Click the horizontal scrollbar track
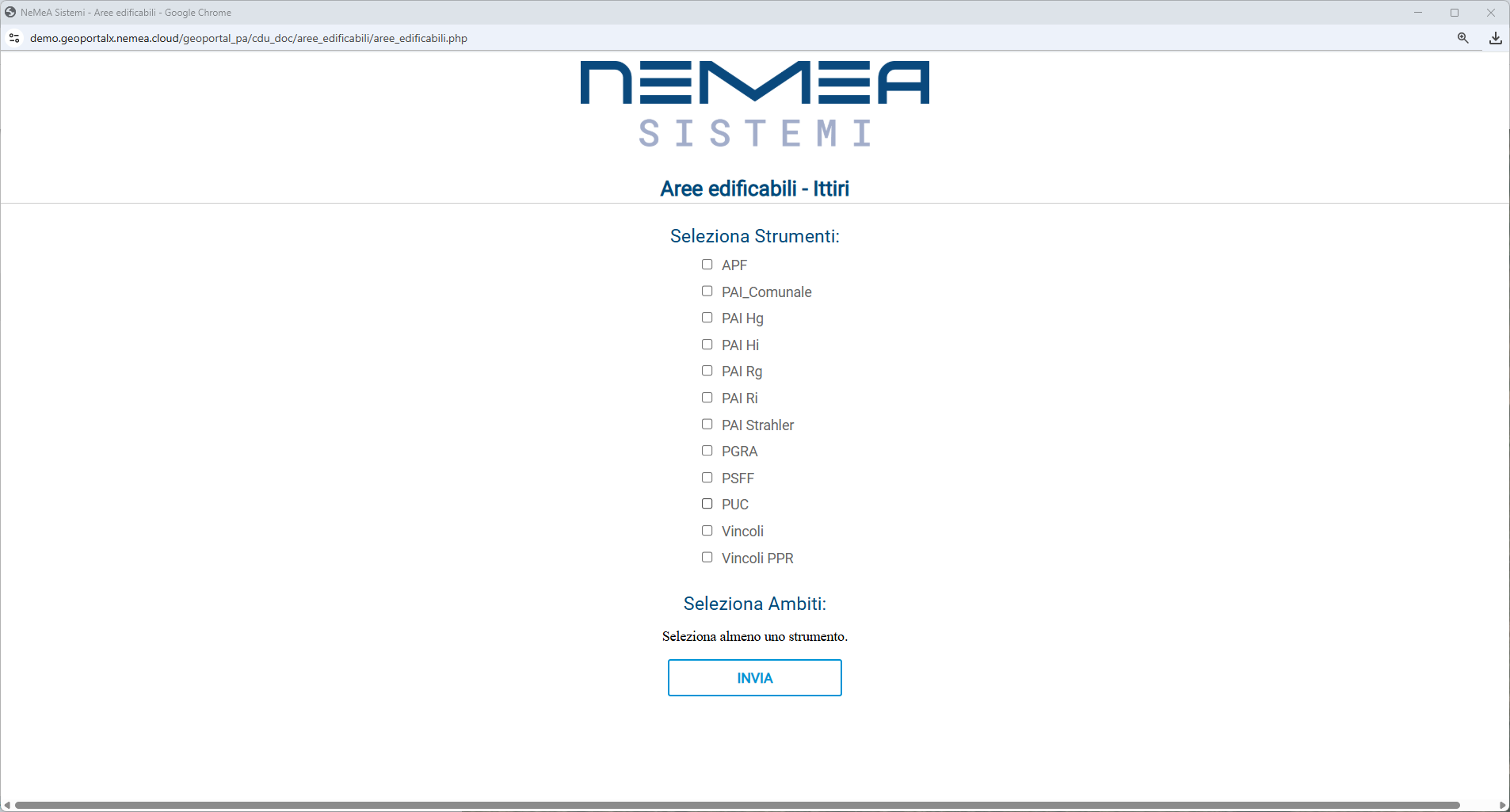This screenshot has height=812, width=1510. pyautogui.click(x=1480, y=805)
